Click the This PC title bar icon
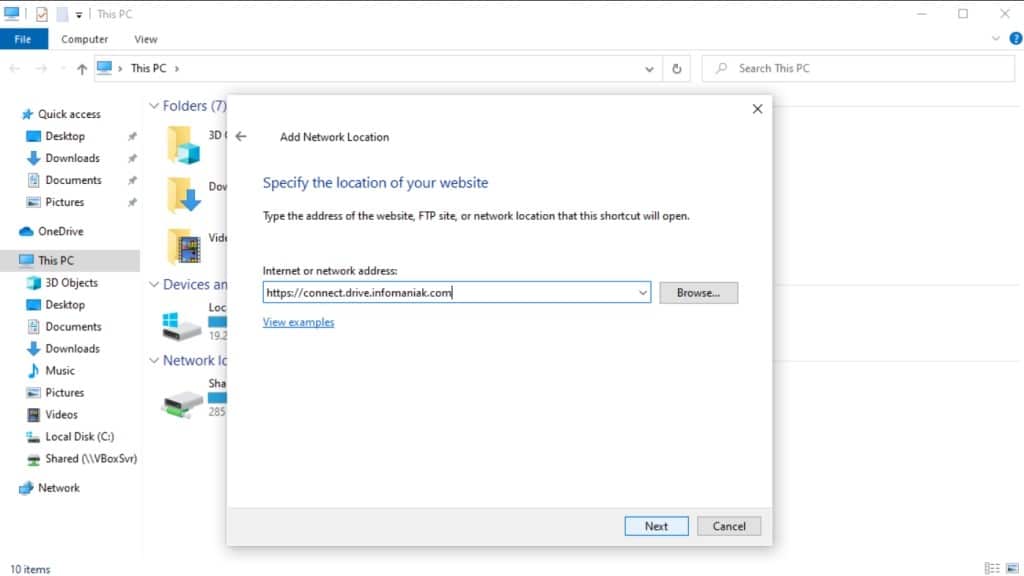Viewport: 1024px width, 576px height. click(12, 14)
